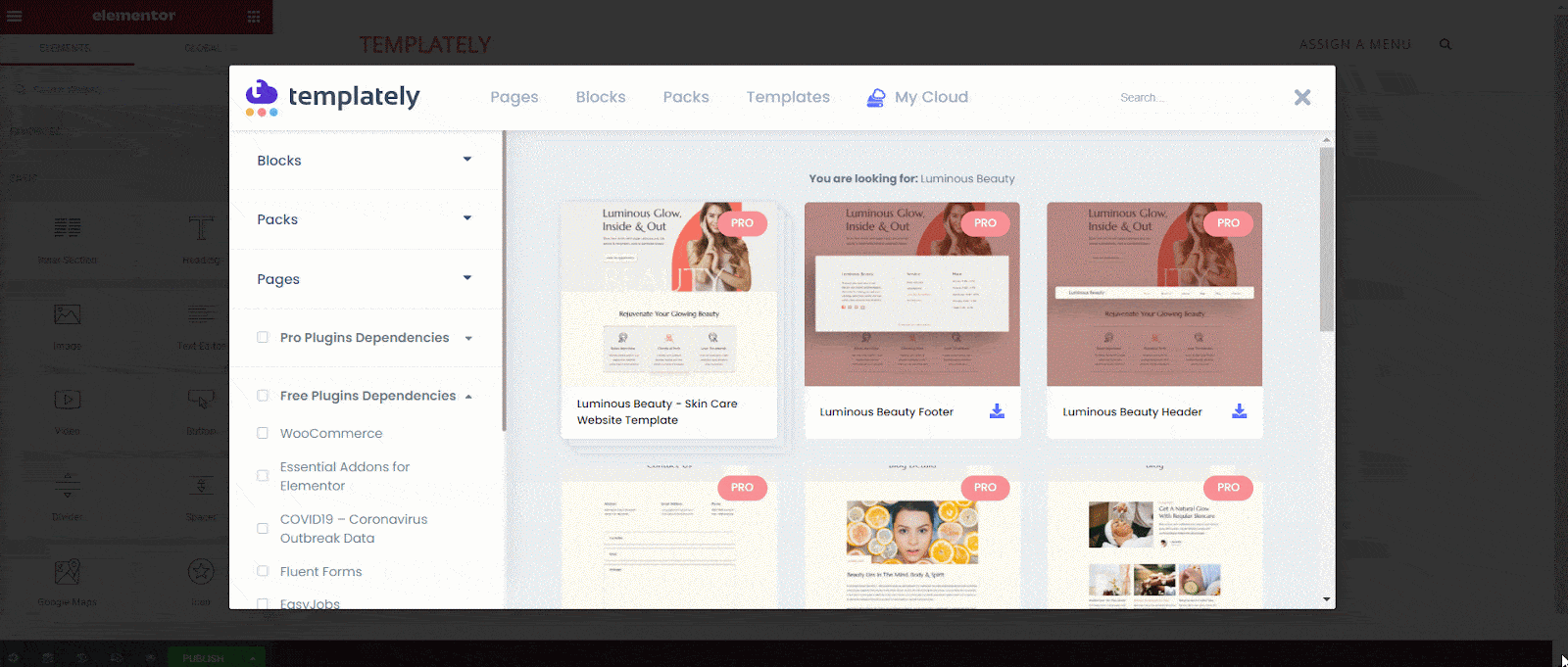Select the Text Editor widget in Elementor panel

point(201,325)
